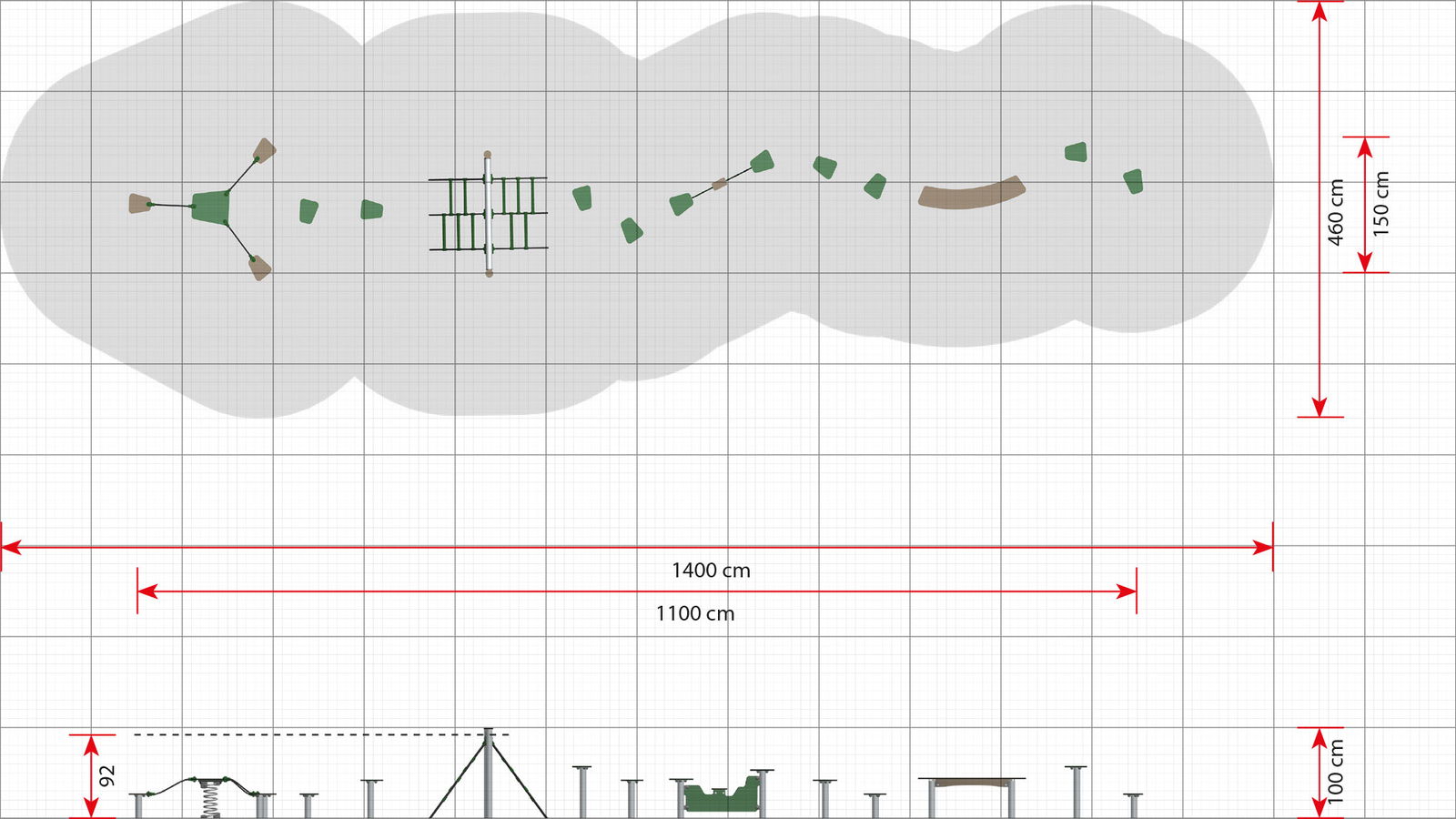
Task: Click the 460 cm vertical dimension label
Action: (1335, 212)
